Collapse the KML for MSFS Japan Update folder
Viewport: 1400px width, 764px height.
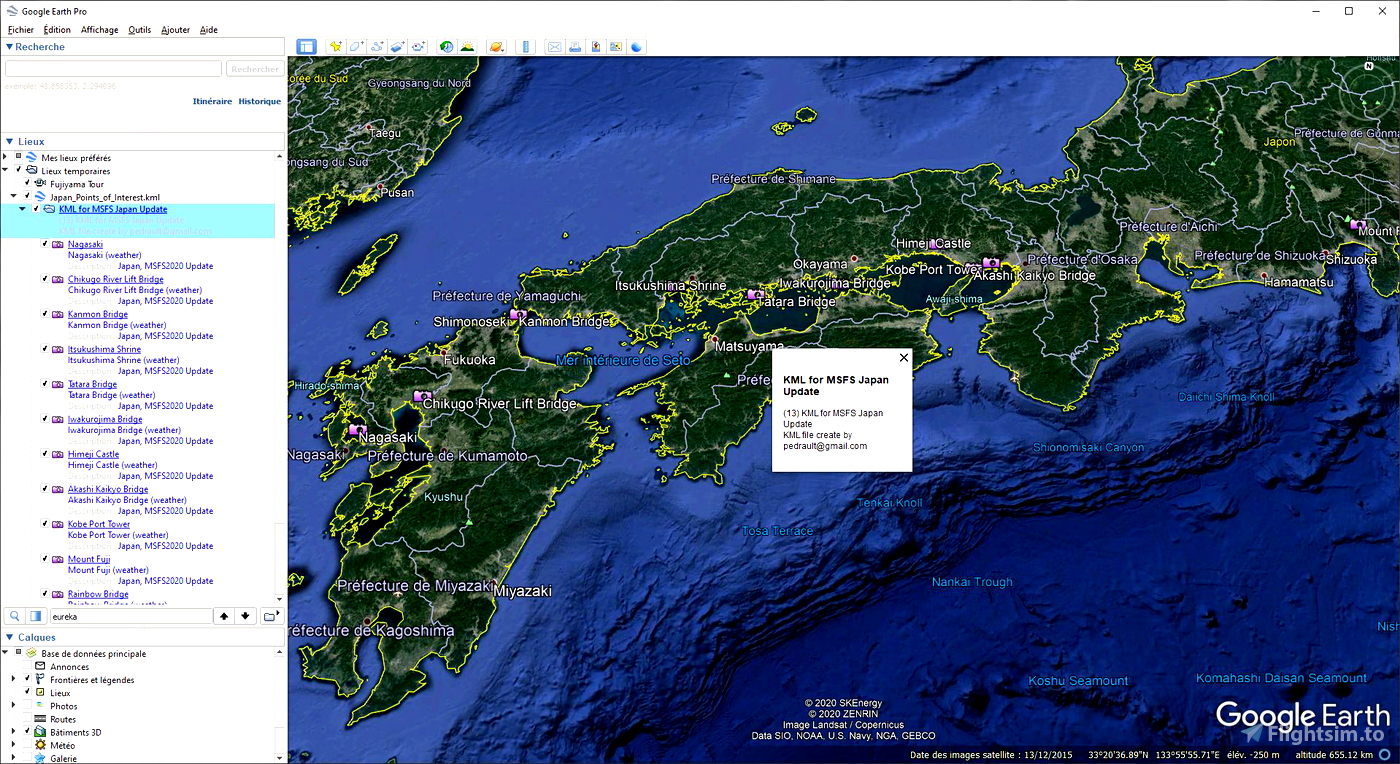[23, 209]
